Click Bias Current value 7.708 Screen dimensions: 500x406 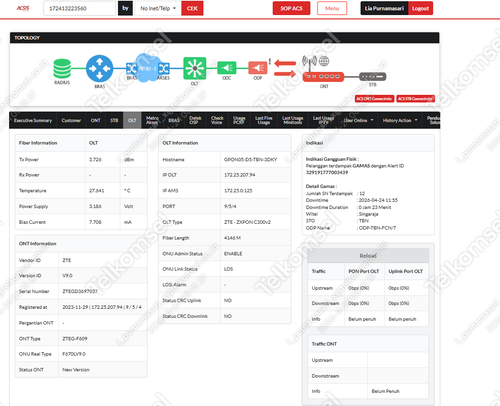[x=95, y=222]
